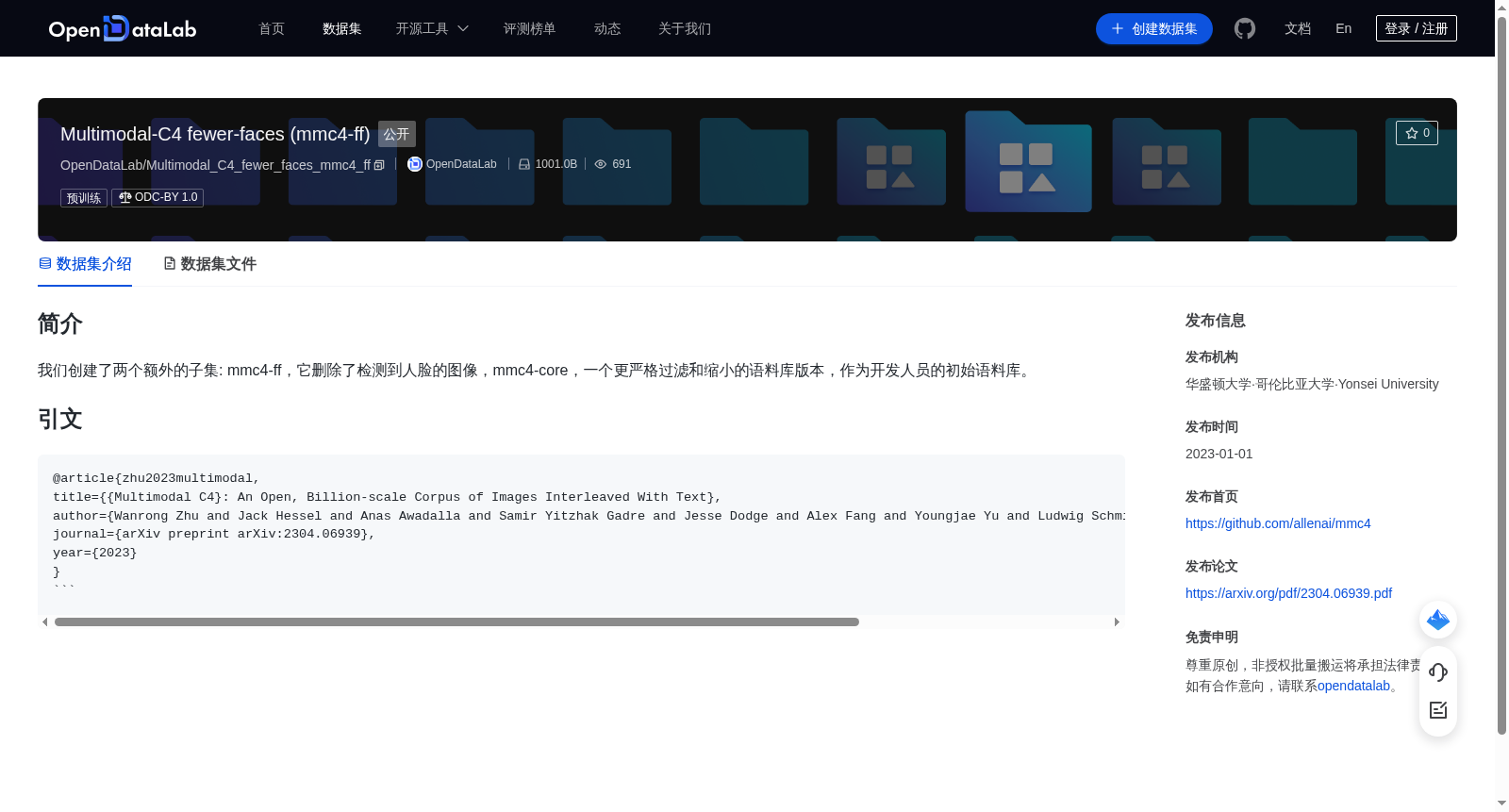The height and width of the screenshot is (812, 1509).
Task: Switch to the 数据集文件 tab
Action: [x=209, y=264]
